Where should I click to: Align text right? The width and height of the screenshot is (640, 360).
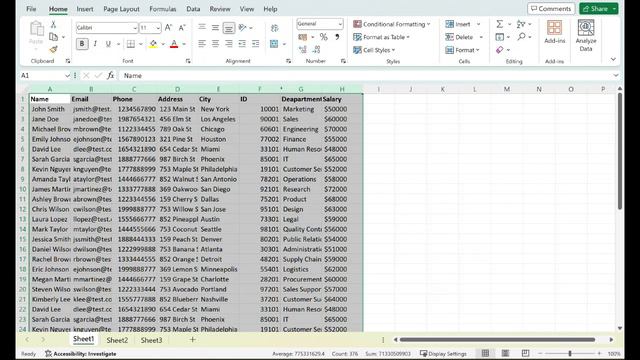click(x=229, y=44)
